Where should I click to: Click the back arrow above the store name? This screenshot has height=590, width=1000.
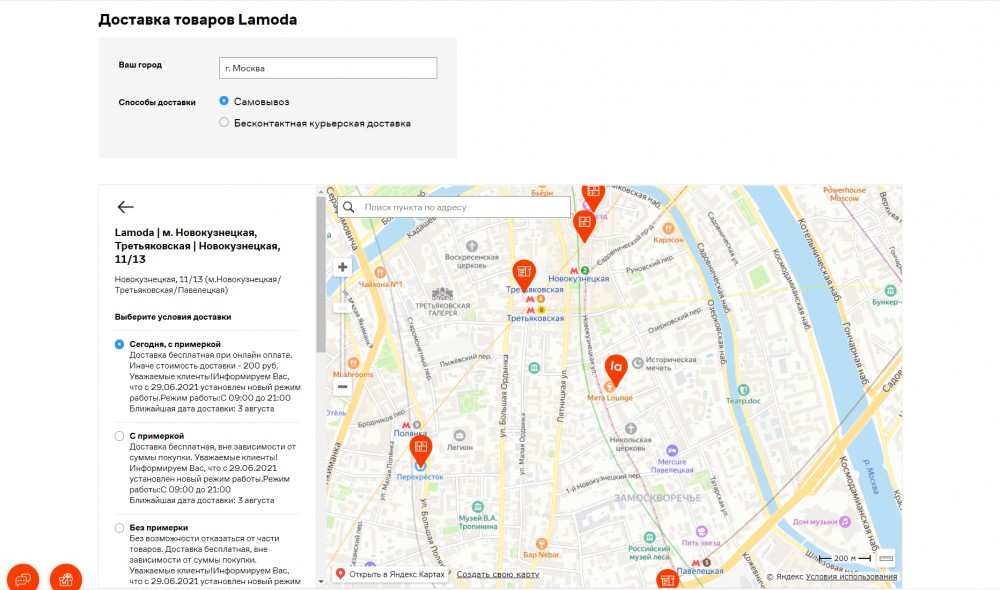(123, 206)
